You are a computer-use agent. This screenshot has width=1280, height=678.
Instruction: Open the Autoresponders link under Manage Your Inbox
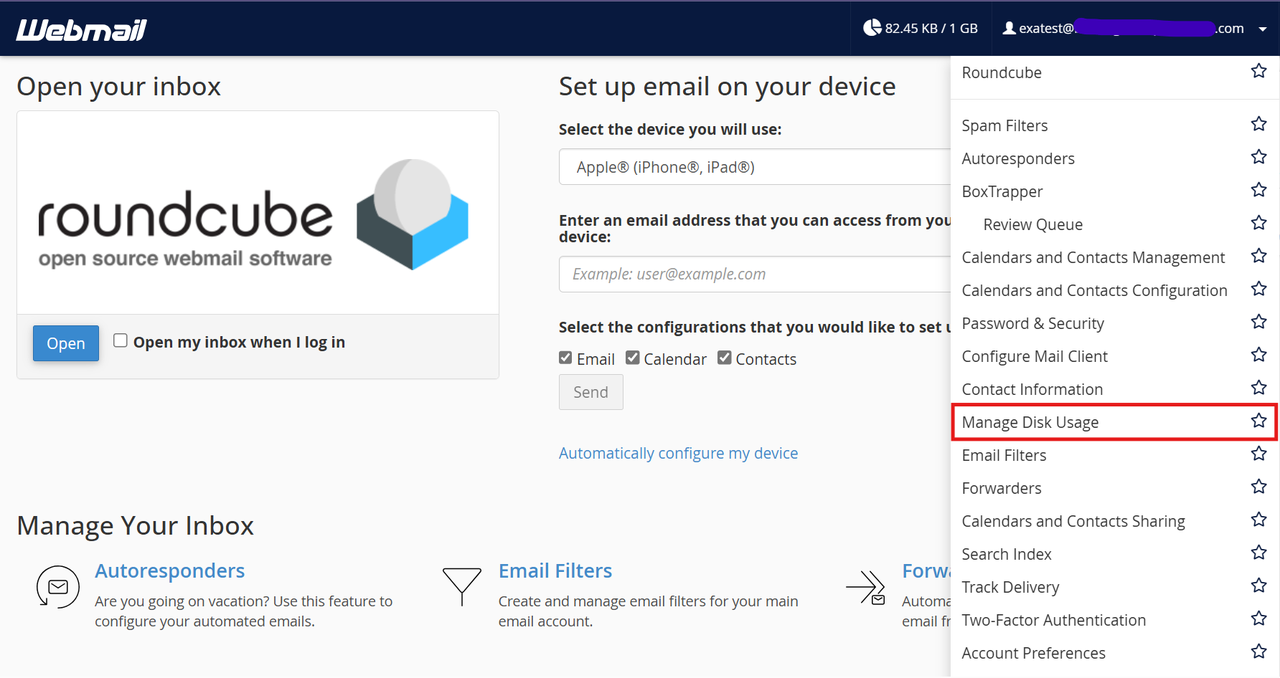tap(170, 571)
